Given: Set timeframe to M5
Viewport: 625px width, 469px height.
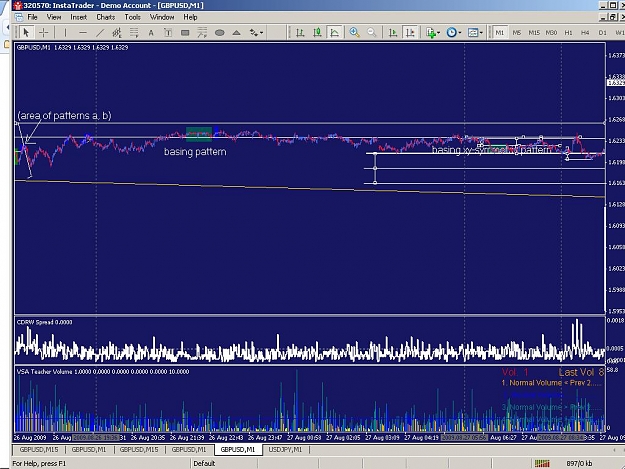Looking at the screenshot, I should (x=517, y=33).
